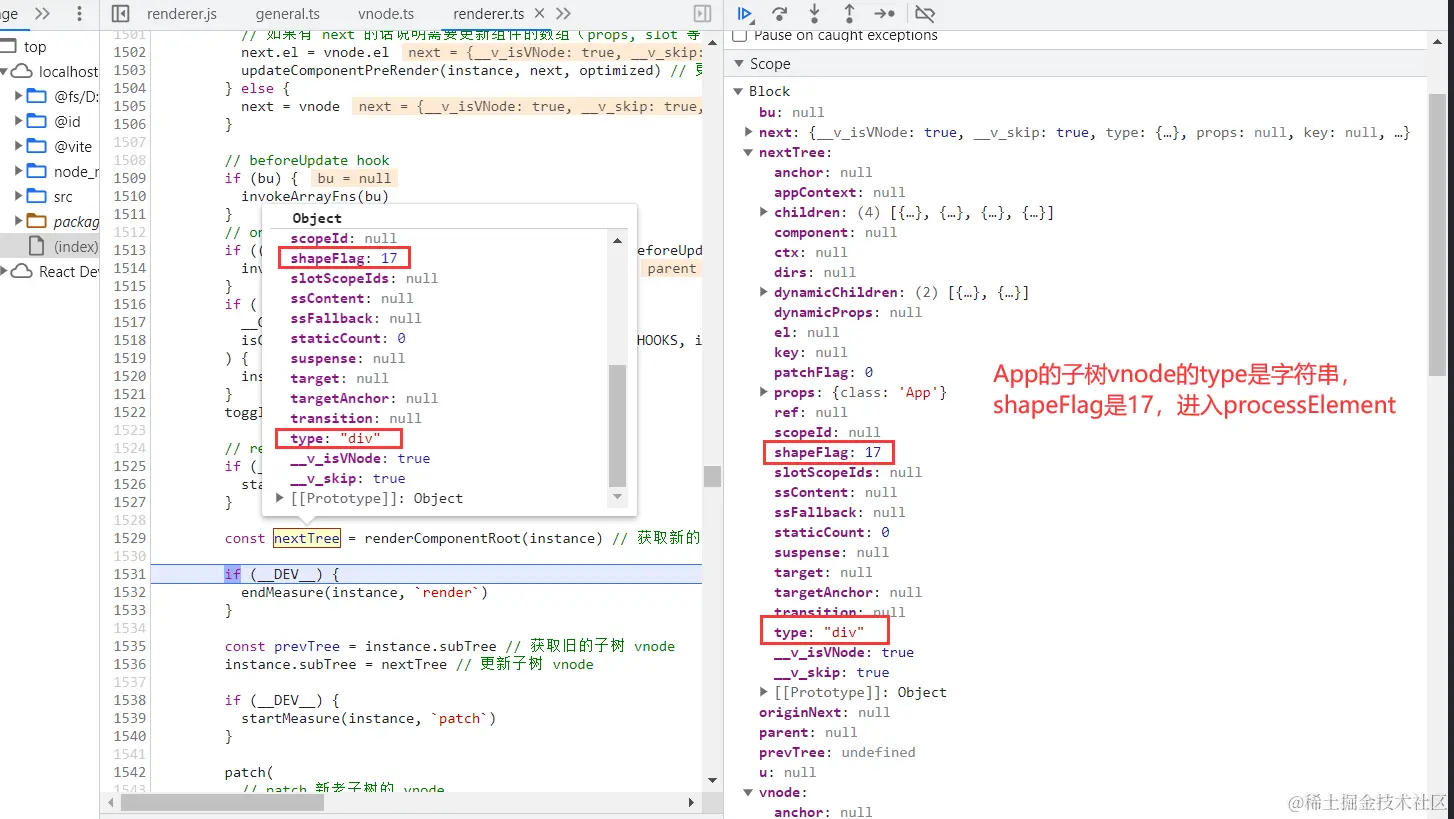Click the highlighted nextTree variable in code

coord(307,538)
